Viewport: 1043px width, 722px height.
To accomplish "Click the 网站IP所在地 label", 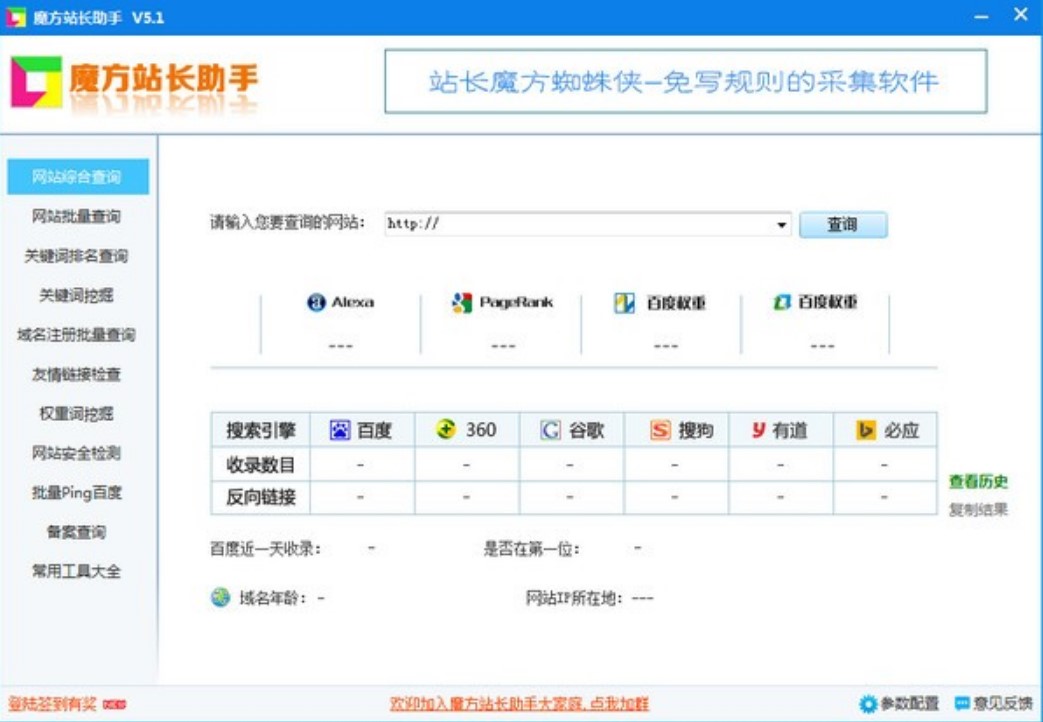I will click(575, 598).
